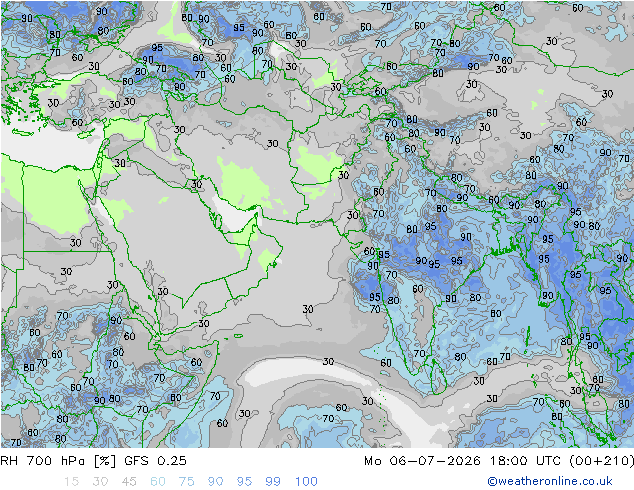This screenshot has height=490, width=634.
Task: Click the '(00+210)' forecast offset text
Action: pos(601,460)
